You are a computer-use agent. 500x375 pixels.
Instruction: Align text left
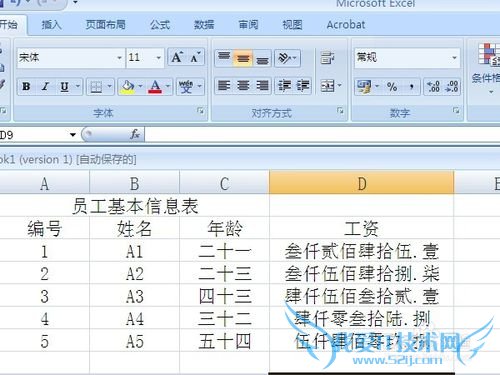[x=224, y=86]
